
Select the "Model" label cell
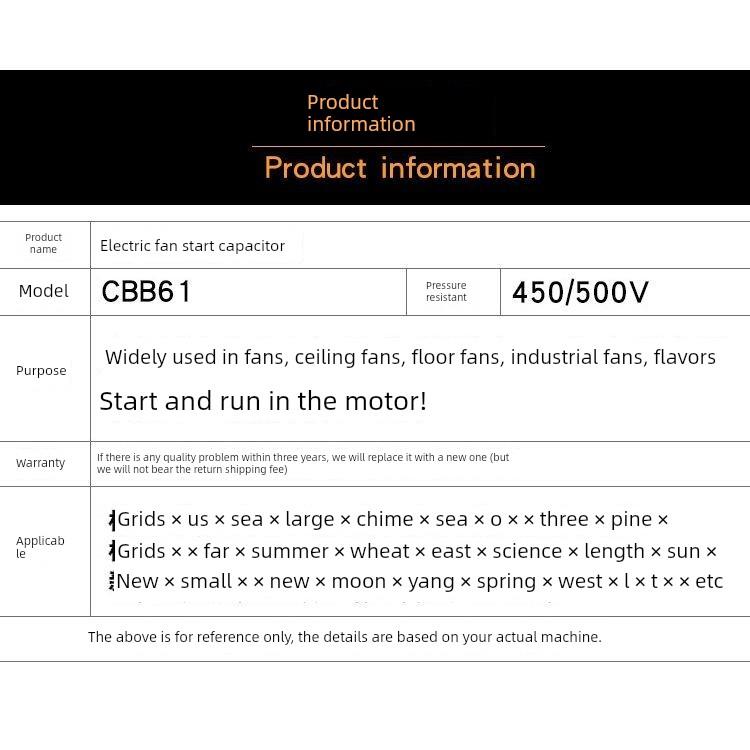point(44,291)
